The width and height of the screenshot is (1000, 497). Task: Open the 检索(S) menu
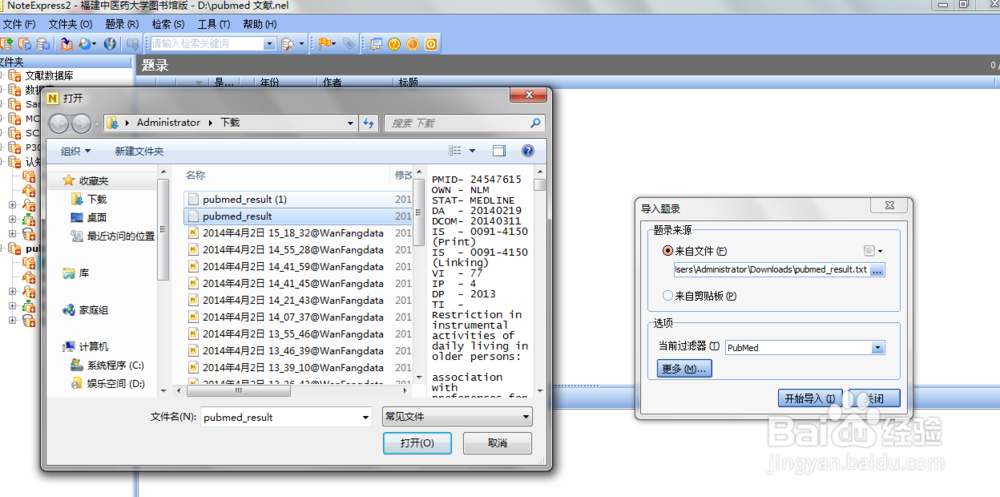click(168, 24)
